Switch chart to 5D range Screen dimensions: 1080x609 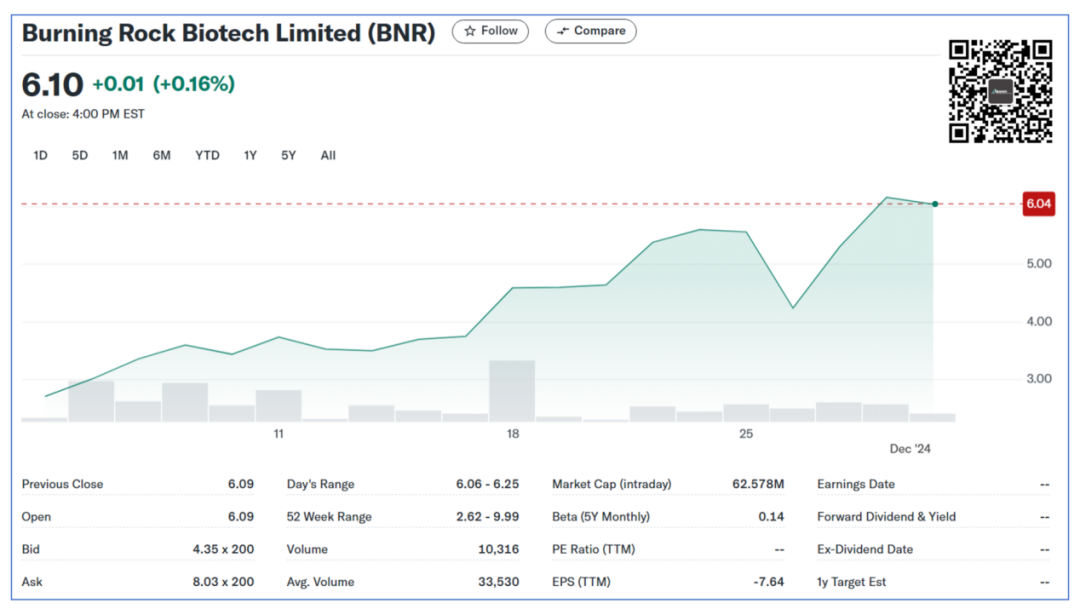pyautogui.click(x=80, y=155)
